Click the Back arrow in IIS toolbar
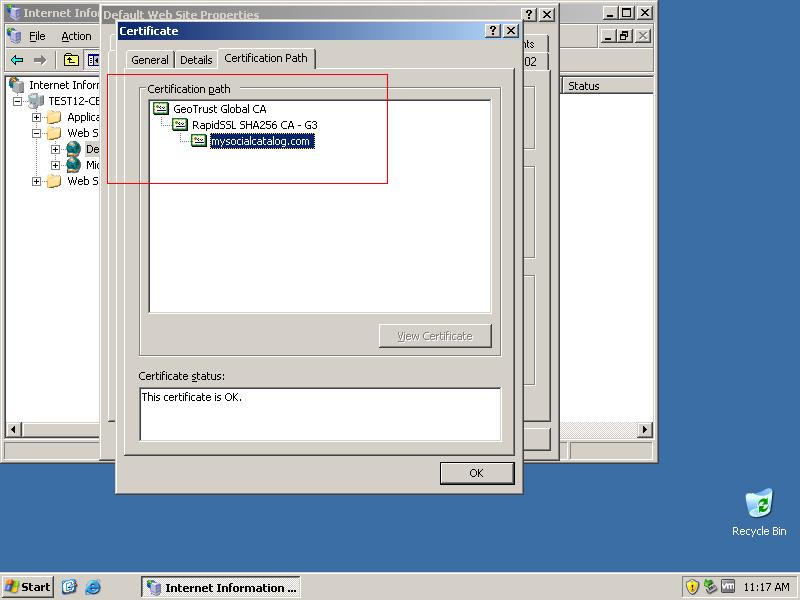Image resolution: width=800 pixels, height=600 pixels. click(17, 60)
